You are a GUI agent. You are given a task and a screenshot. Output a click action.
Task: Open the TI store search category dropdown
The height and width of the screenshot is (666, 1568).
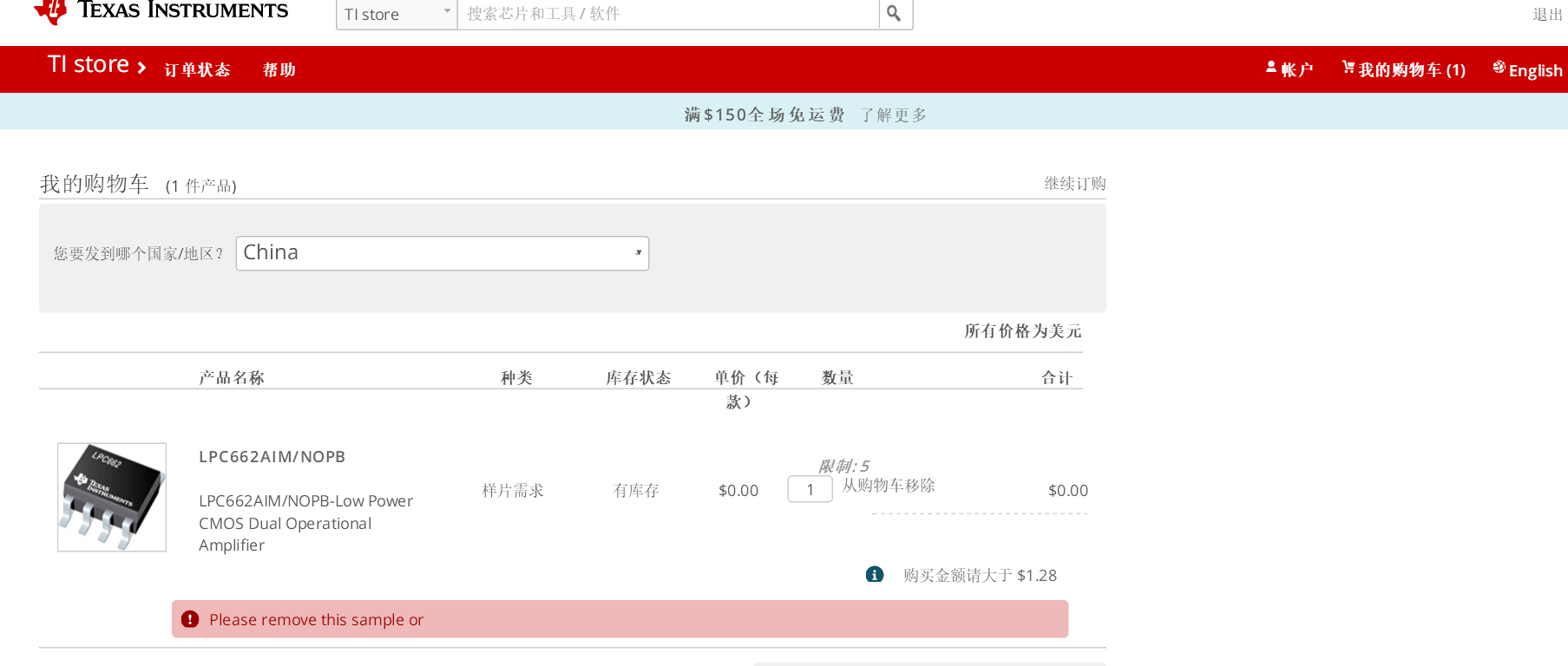point(397,14)
